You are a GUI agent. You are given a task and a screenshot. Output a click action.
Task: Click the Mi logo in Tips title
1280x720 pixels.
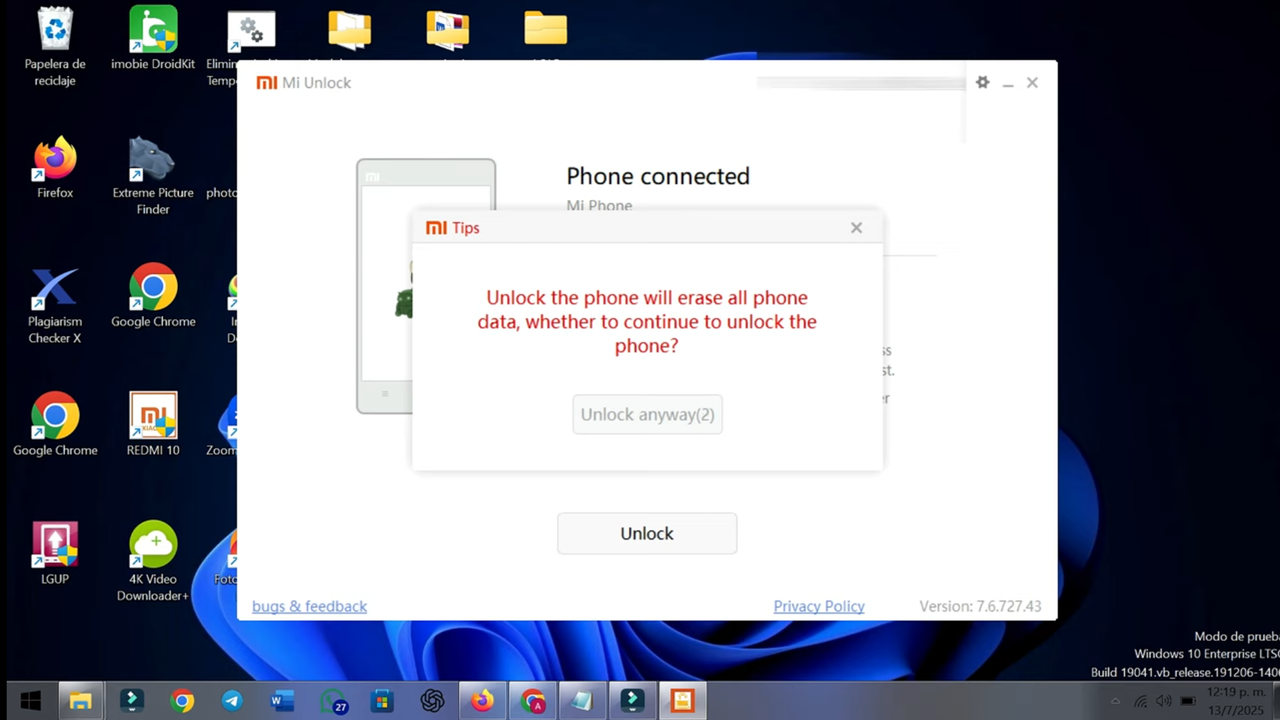(x=436, y=228)
